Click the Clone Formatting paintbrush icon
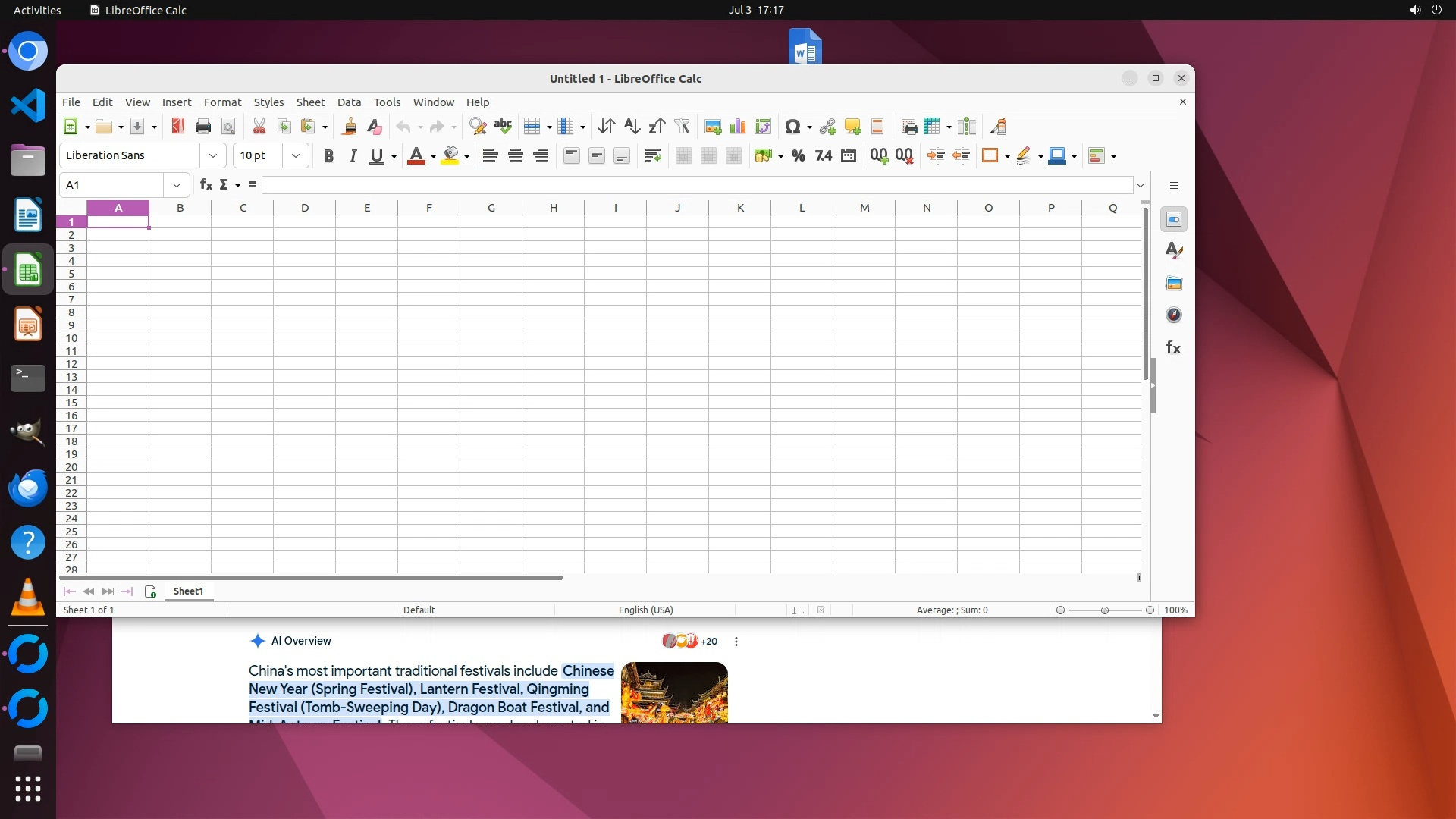The image size is (1456, 819). 350,127
